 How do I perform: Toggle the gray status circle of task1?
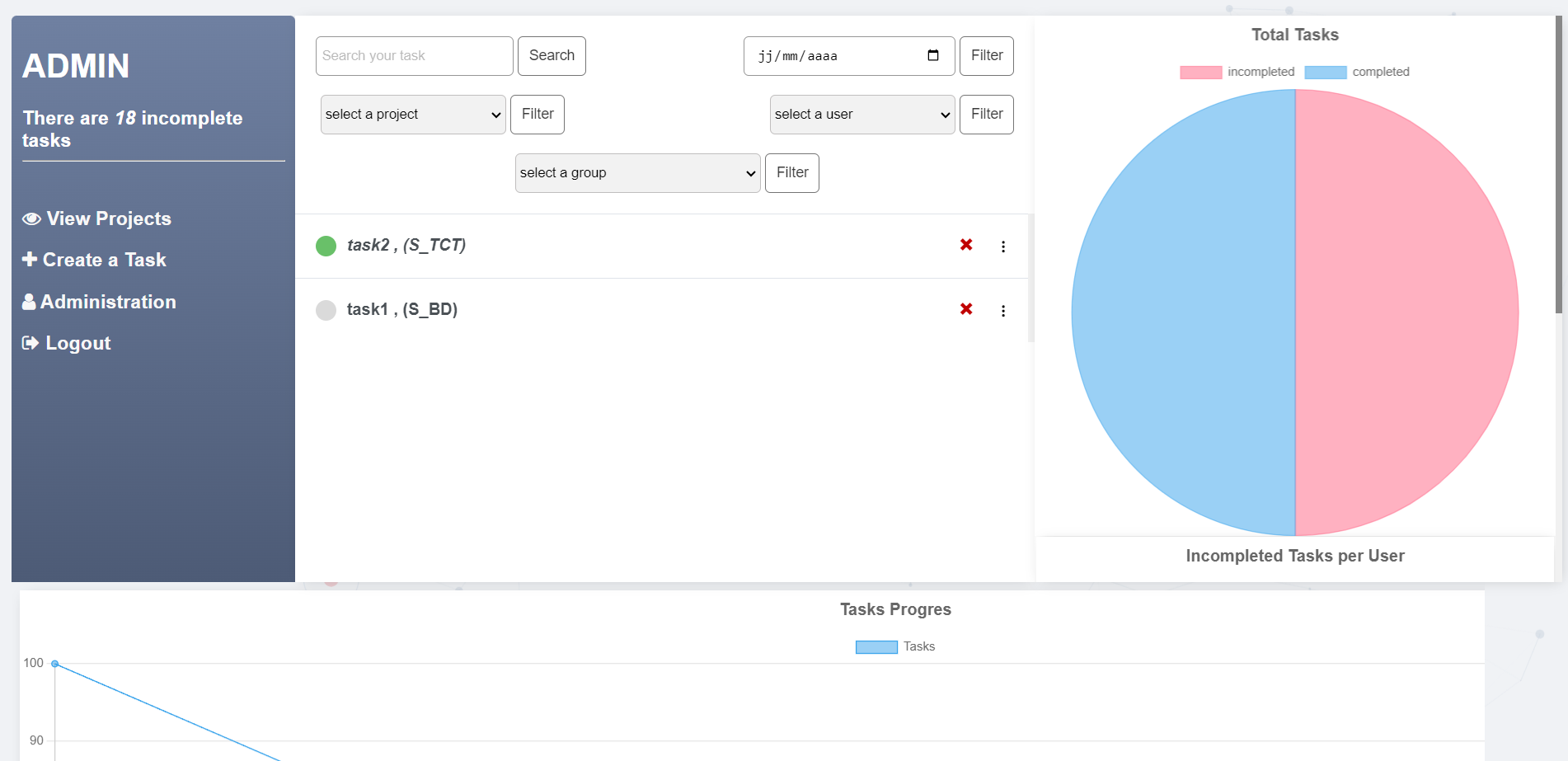[x=326, y=310]
